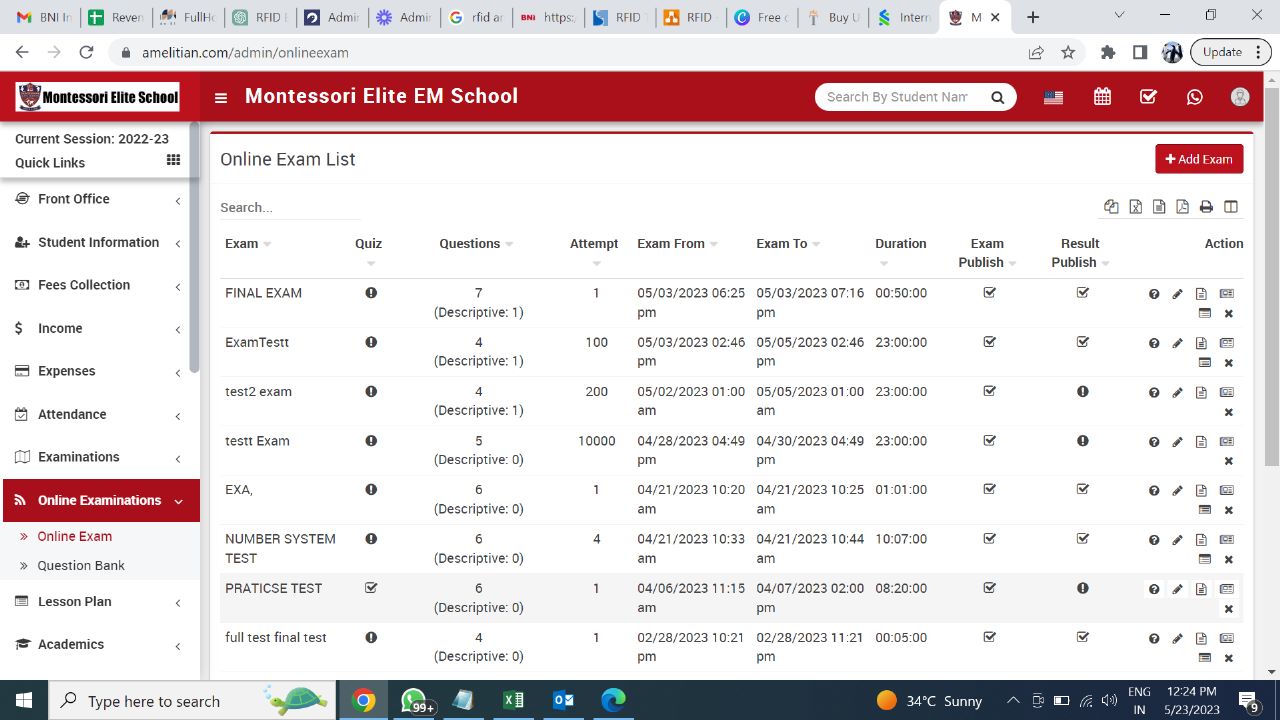Open the list icon for full test final test
This screenshot has height=720, width=1280.
coord(1205,658)
